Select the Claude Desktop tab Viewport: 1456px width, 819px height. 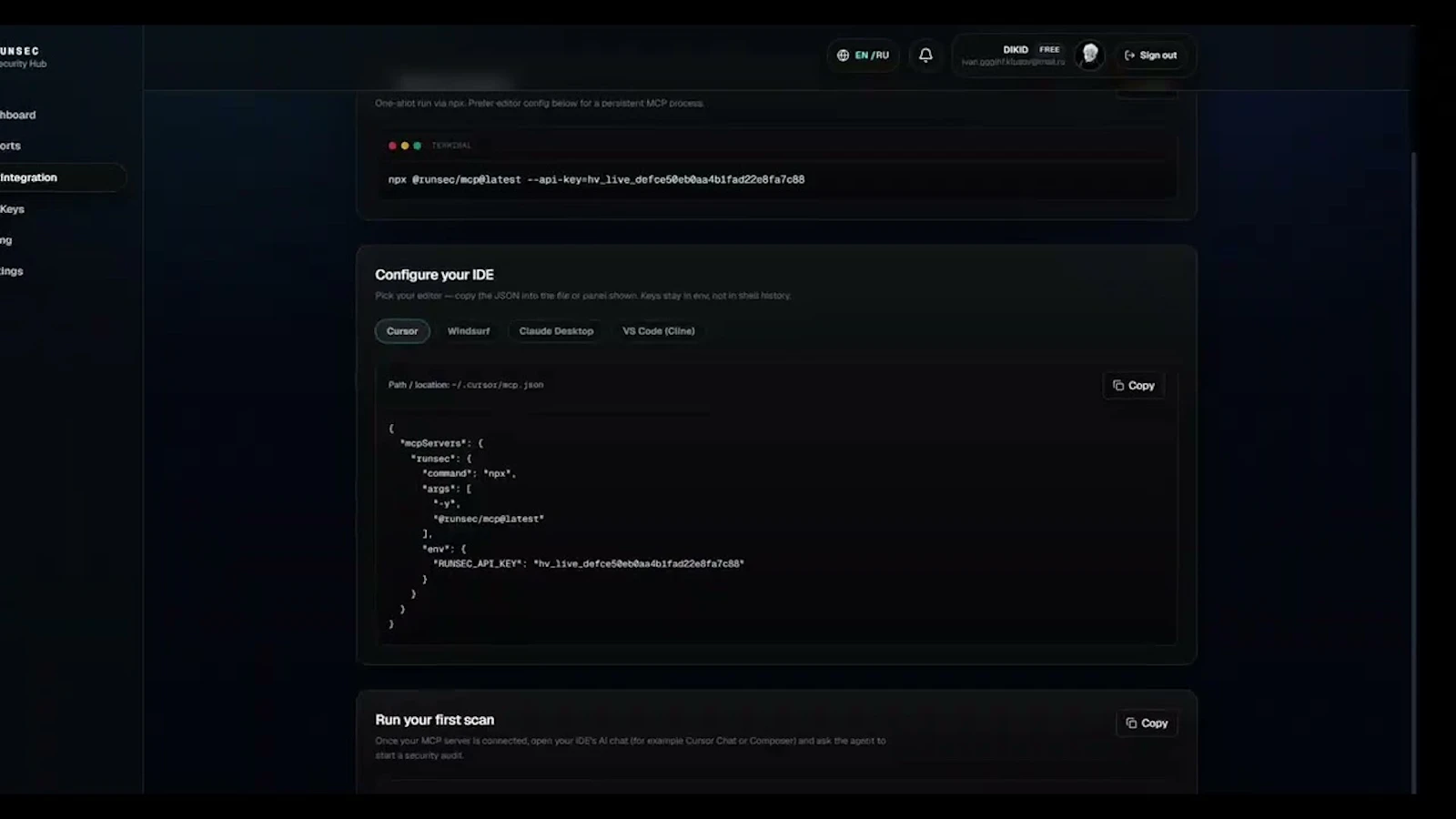tap(556, 331)
